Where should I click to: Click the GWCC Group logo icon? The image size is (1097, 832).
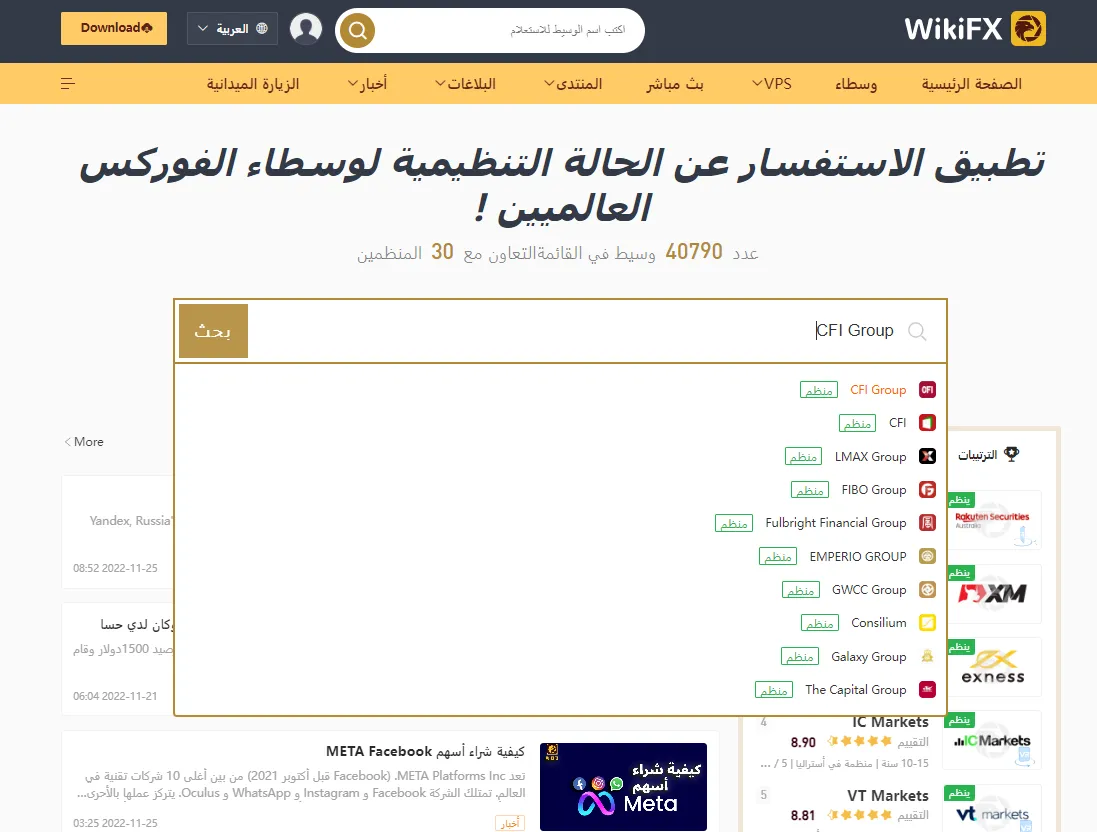[927, 590]
